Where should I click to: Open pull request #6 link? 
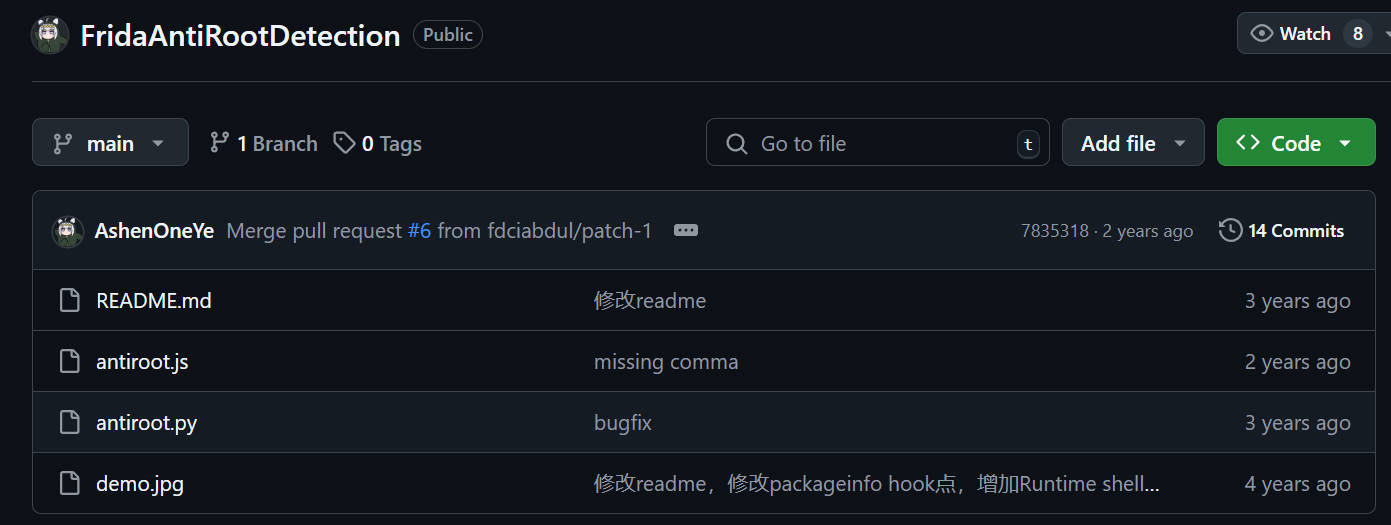(419, 231)
